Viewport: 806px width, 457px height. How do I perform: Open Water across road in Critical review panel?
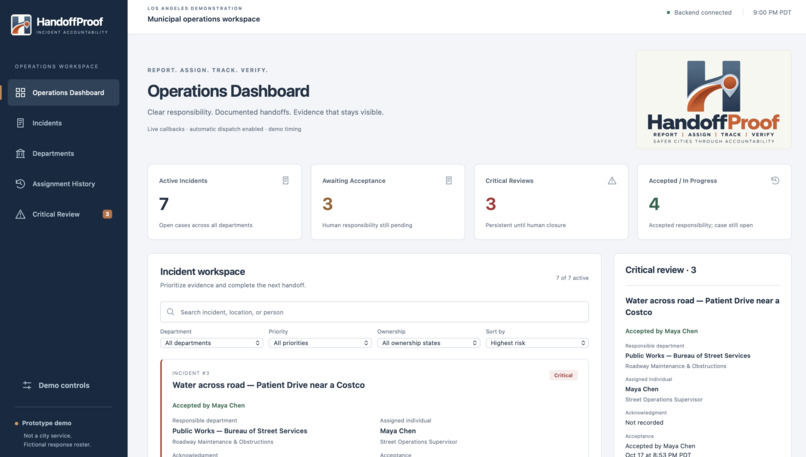[x=702, y=306]
